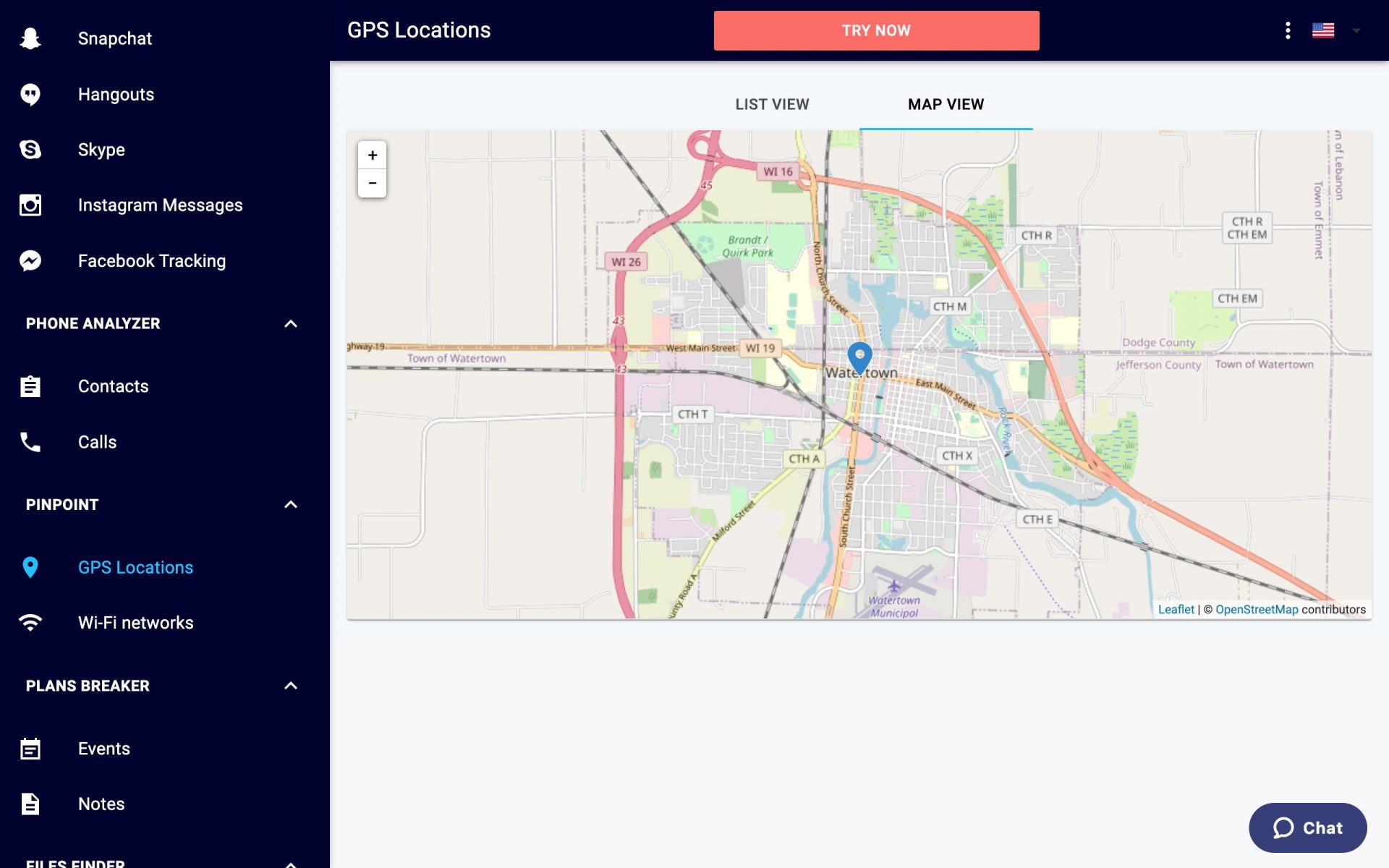Viewport: 1389px width, 868px height.
Task: Click the blue map location marker
Action: pyautogui.click(x=859, y=357)
